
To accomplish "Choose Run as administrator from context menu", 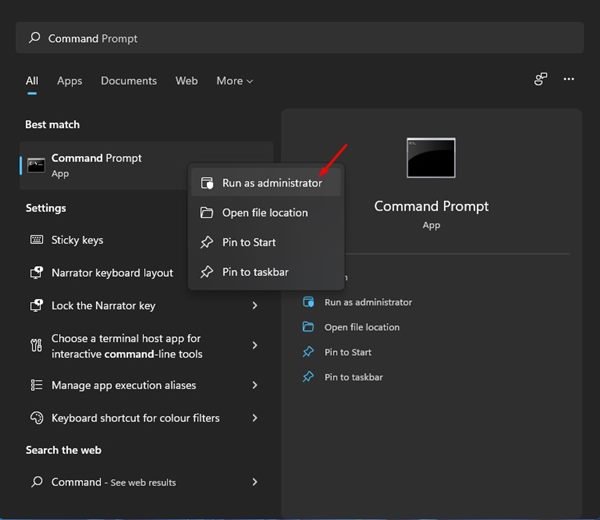I will 271,183.
